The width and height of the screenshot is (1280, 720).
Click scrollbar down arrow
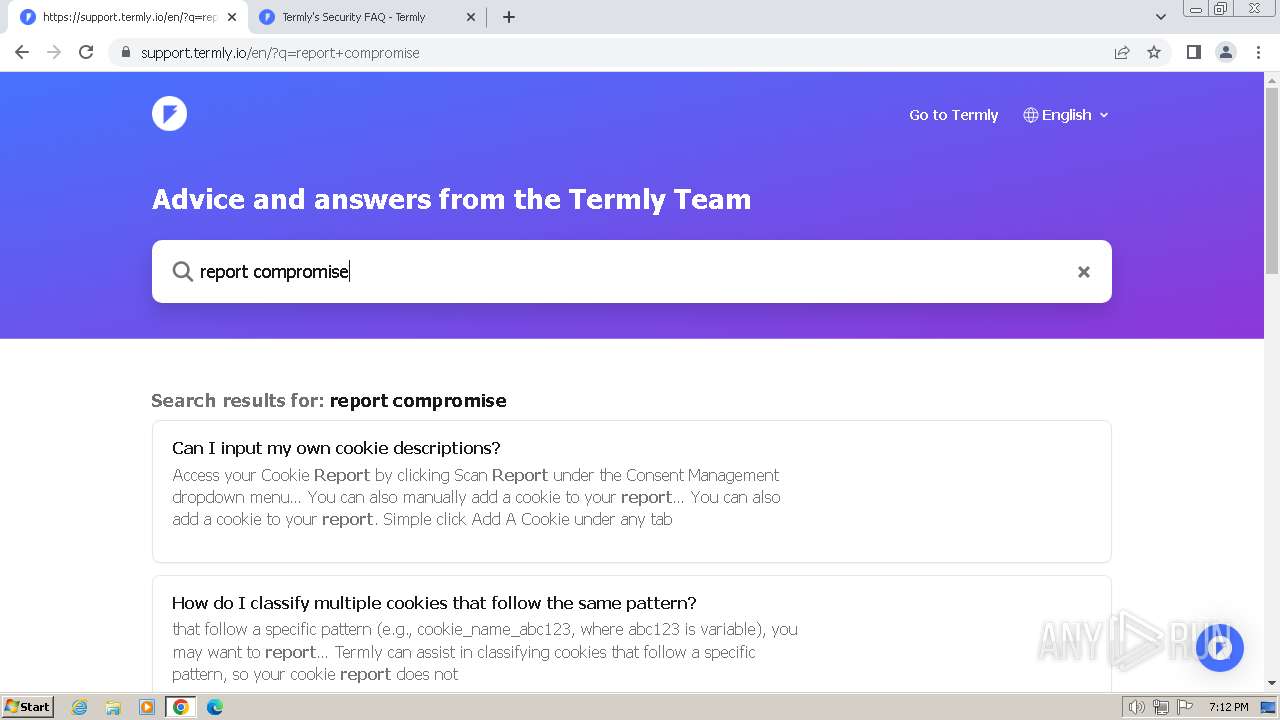click(x=1272, y=683)
